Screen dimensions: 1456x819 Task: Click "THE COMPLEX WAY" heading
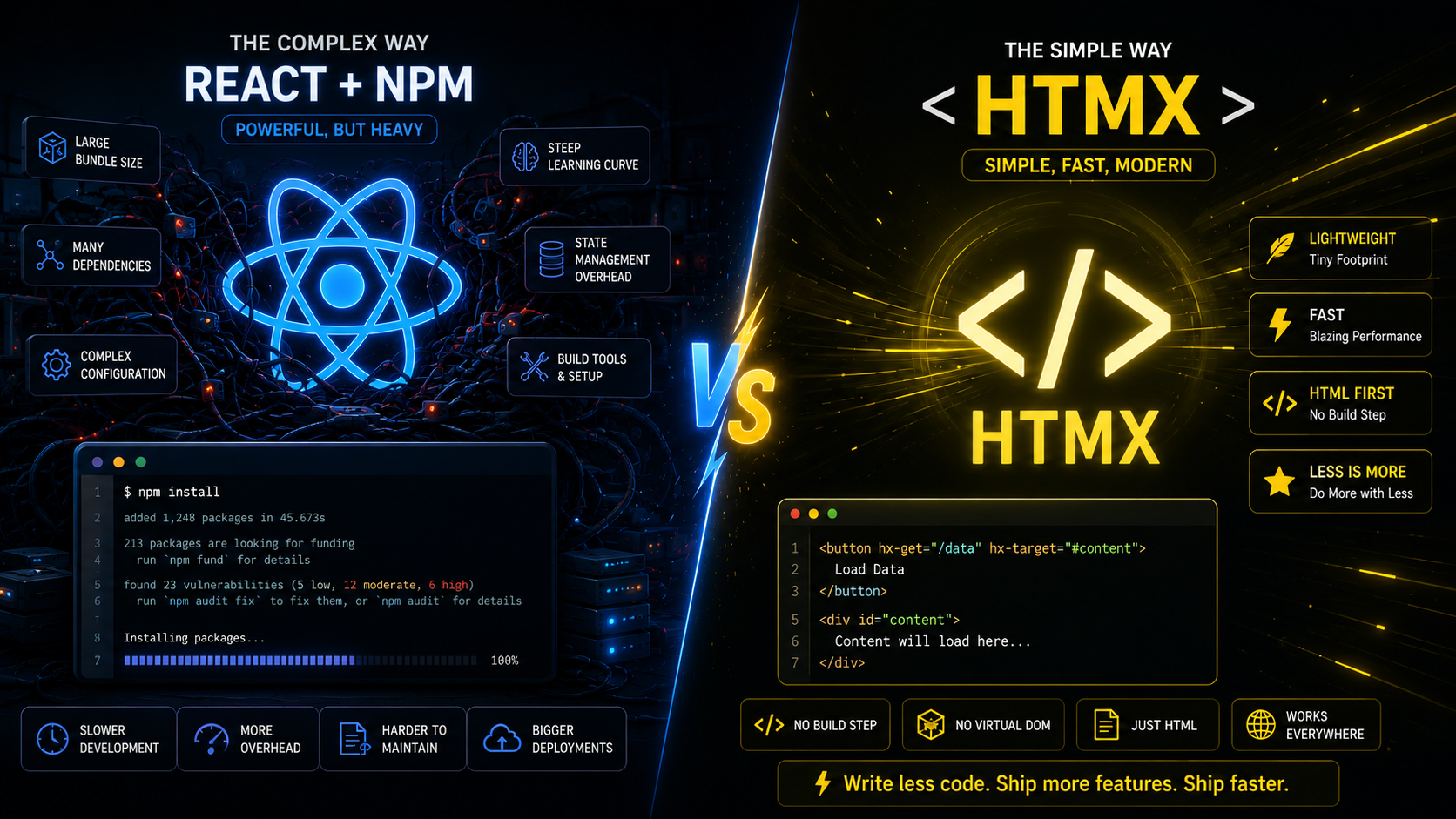coord(329,43)
